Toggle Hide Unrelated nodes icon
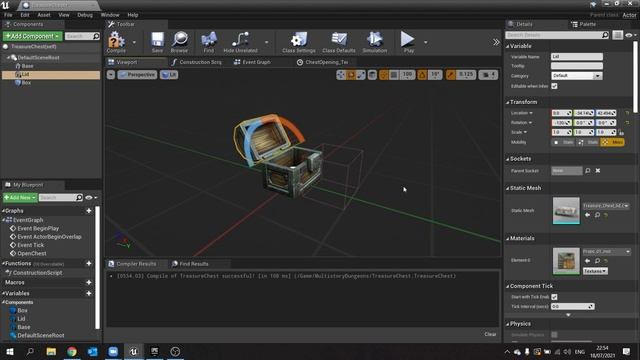Image resolution: width=640 pixels, height=360 pixels. (240, 42)
